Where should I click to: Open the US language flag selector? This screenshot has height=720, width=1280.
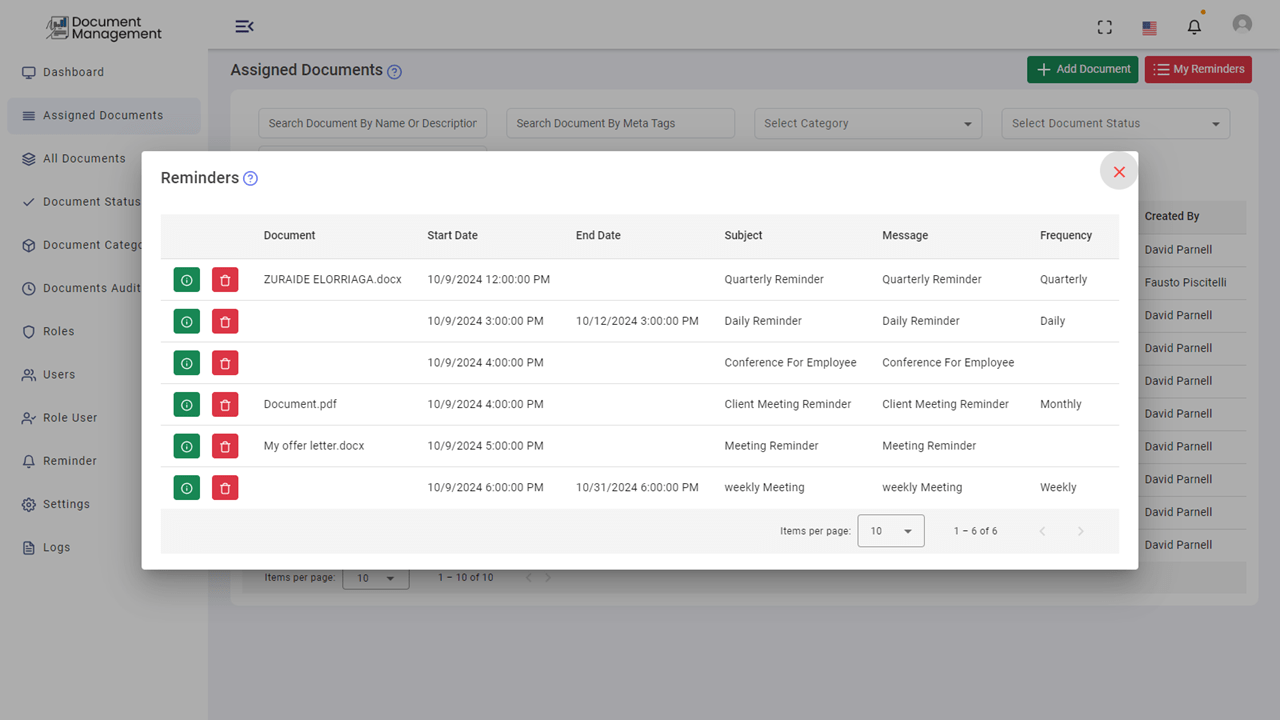pyautogui.click(x=1148, y=27)
